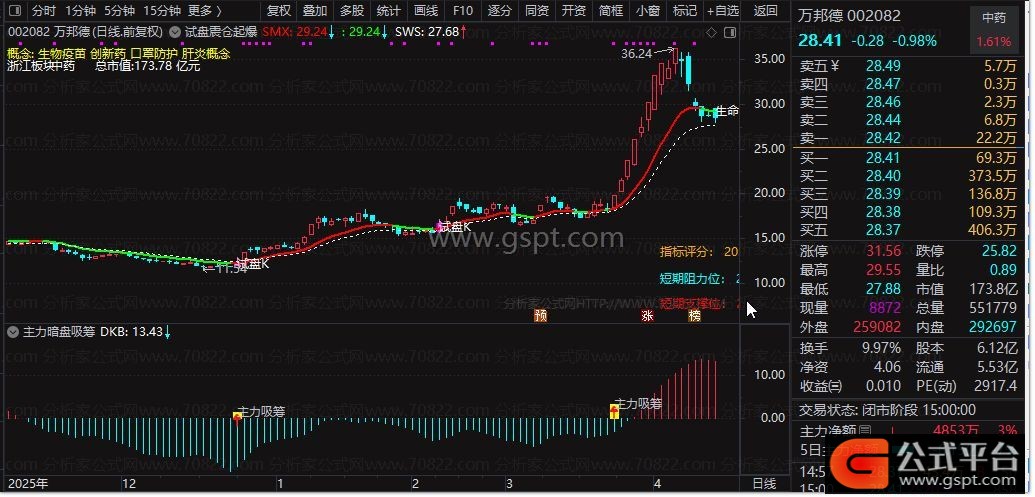Click the ¥ icon beside 卖五

click(834, 65)
